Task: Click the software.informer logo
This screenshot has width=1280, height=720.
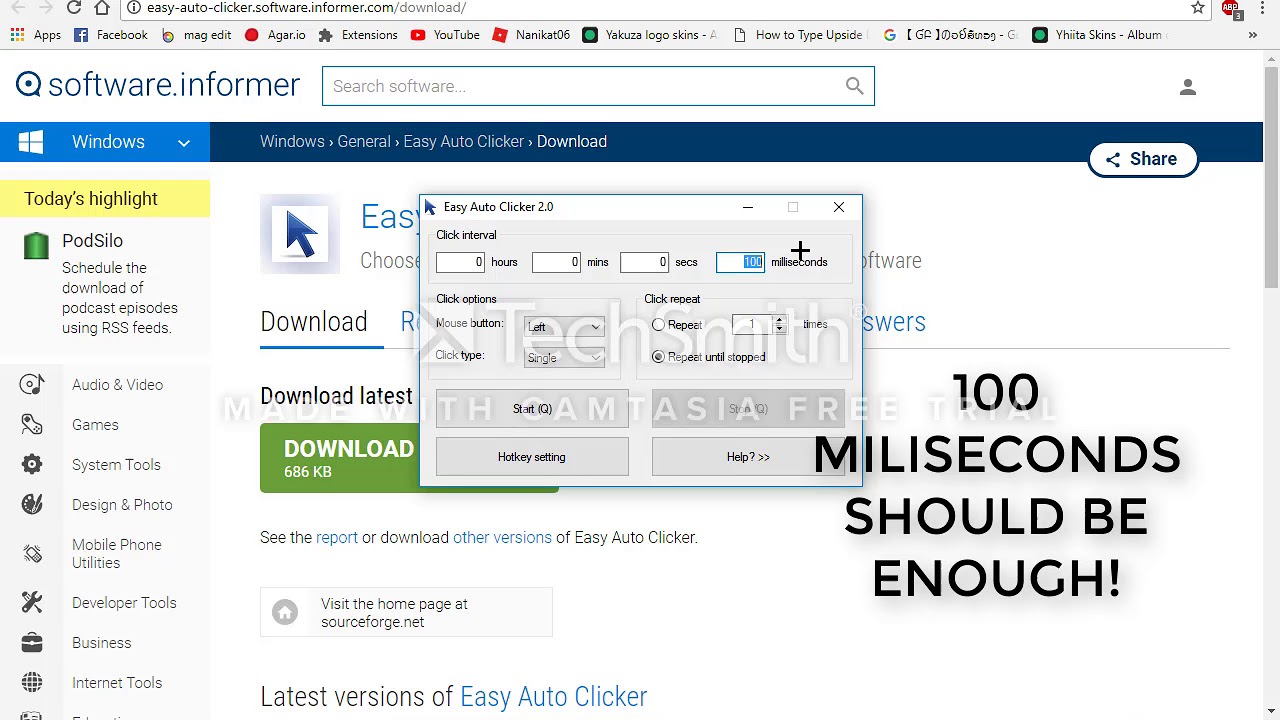Action: pyautogui.click(x=158, y=85)
